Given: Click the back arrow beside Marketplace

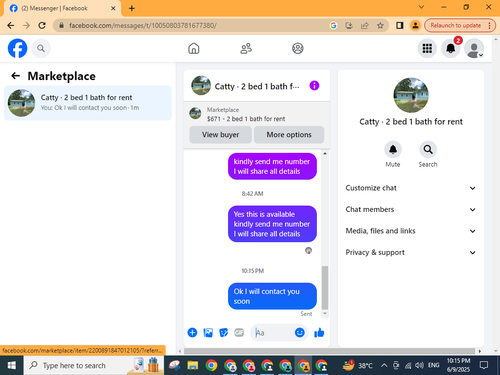Looking at the screenshot, I should pos(15,76).
